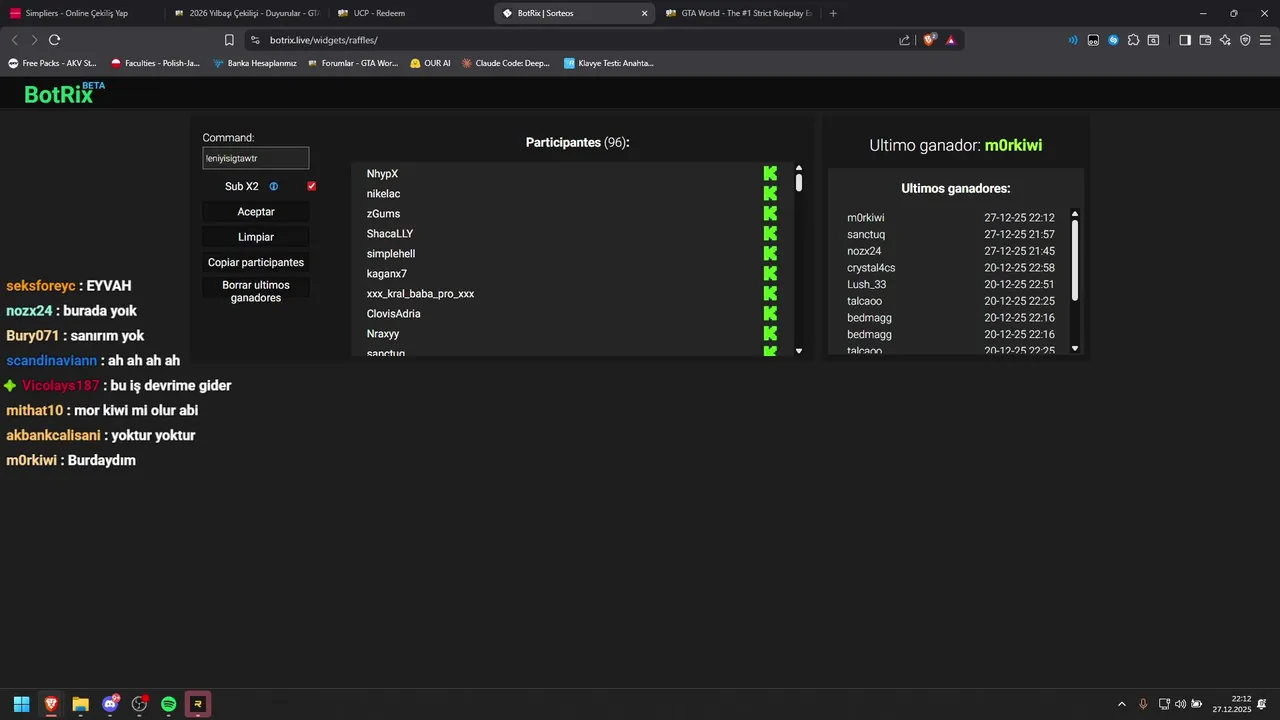
Task: Open the OUR AI bookmark
Action: click(x=430, y=63)
